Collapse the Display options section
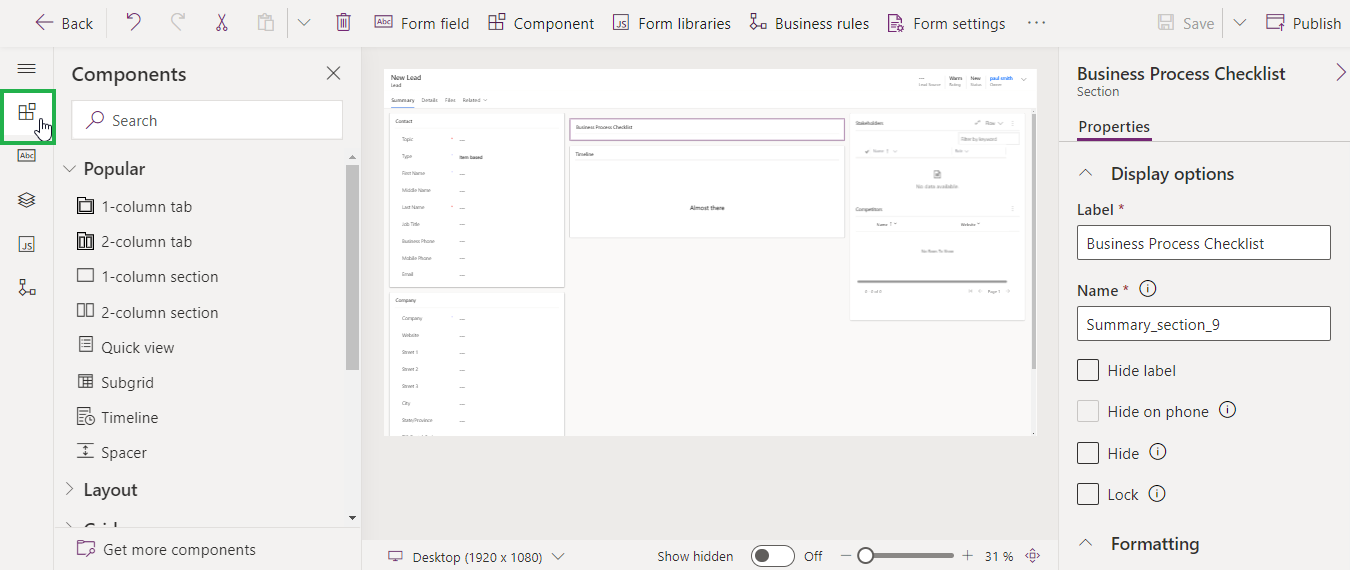 pos(1086,173)
